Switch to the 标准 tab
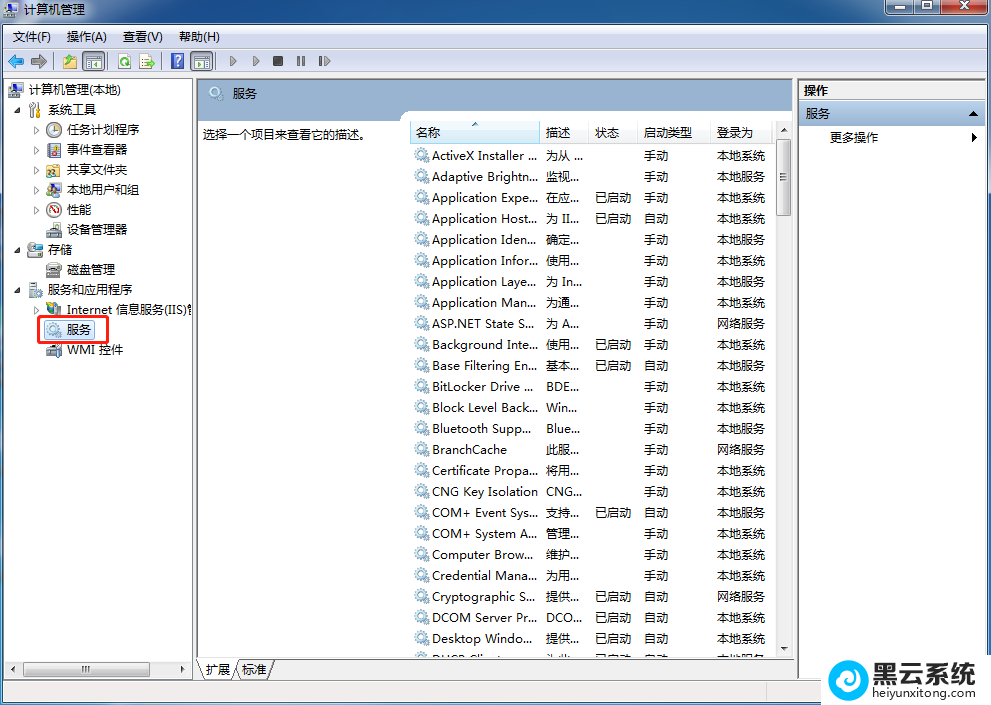The width and height of the screenshot is (991, 705). [x=254, y=670]
